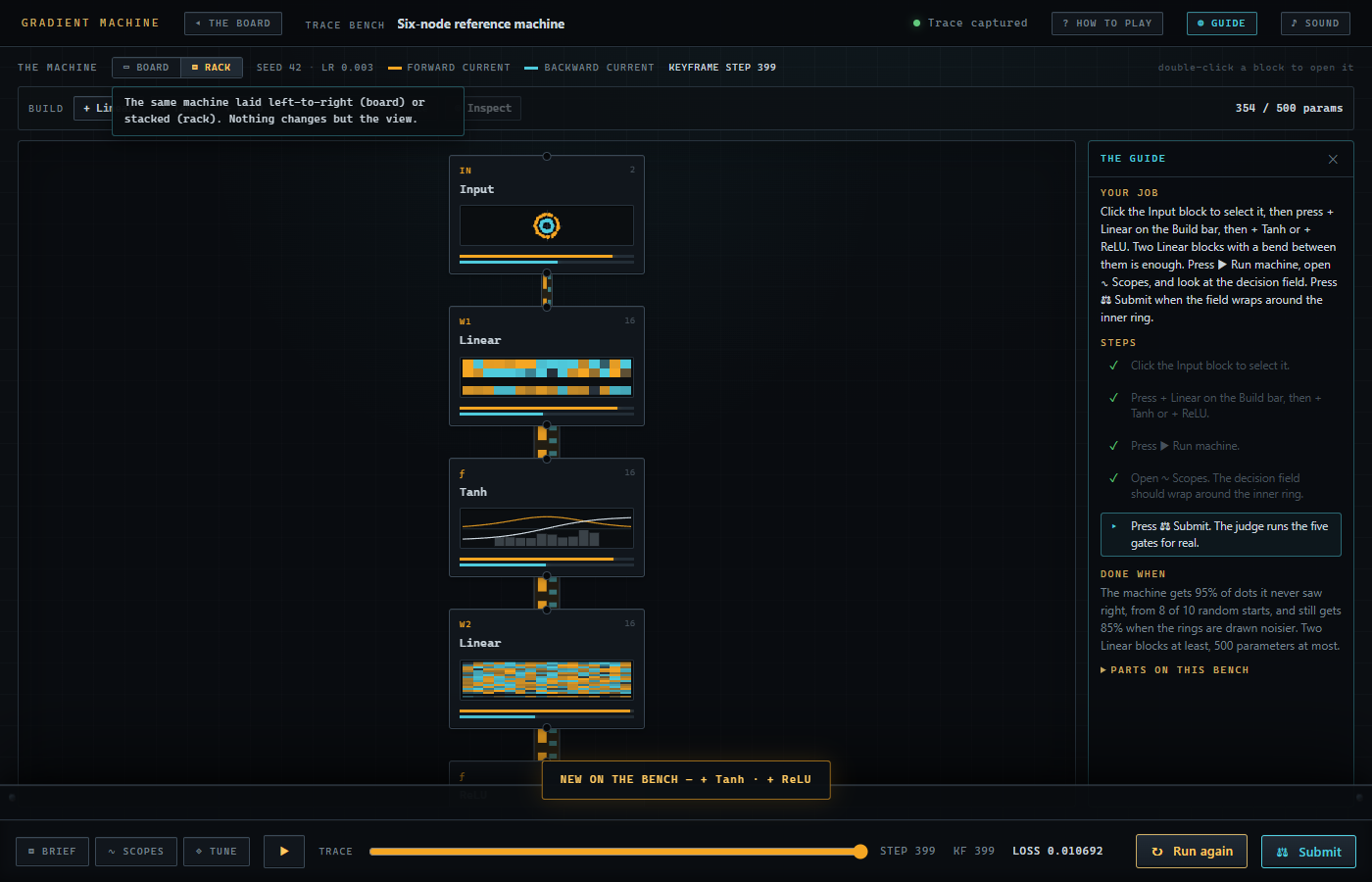Click the connector below the W2 Linear block
The height and width of the screenshot is (882, 1372).
(547, 744)
